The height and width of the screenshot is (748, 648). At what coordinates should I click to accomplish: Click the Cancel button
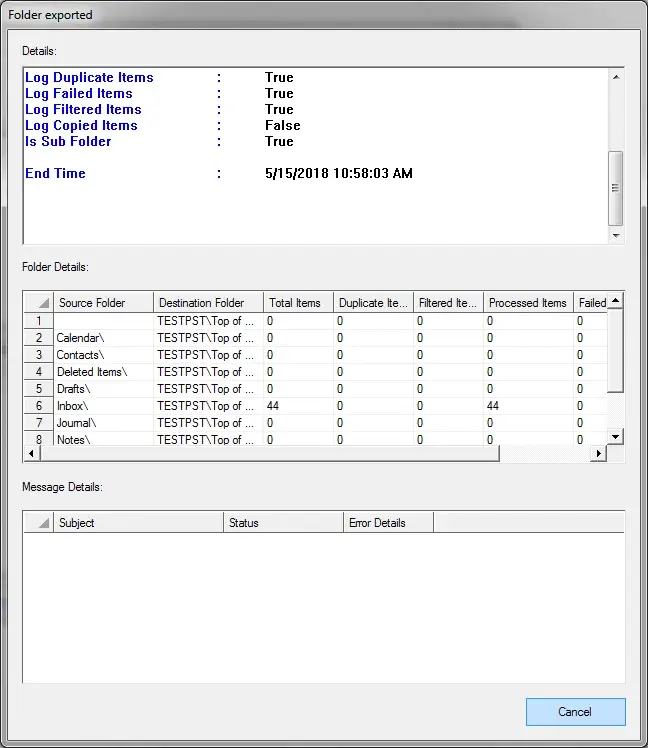575,712
